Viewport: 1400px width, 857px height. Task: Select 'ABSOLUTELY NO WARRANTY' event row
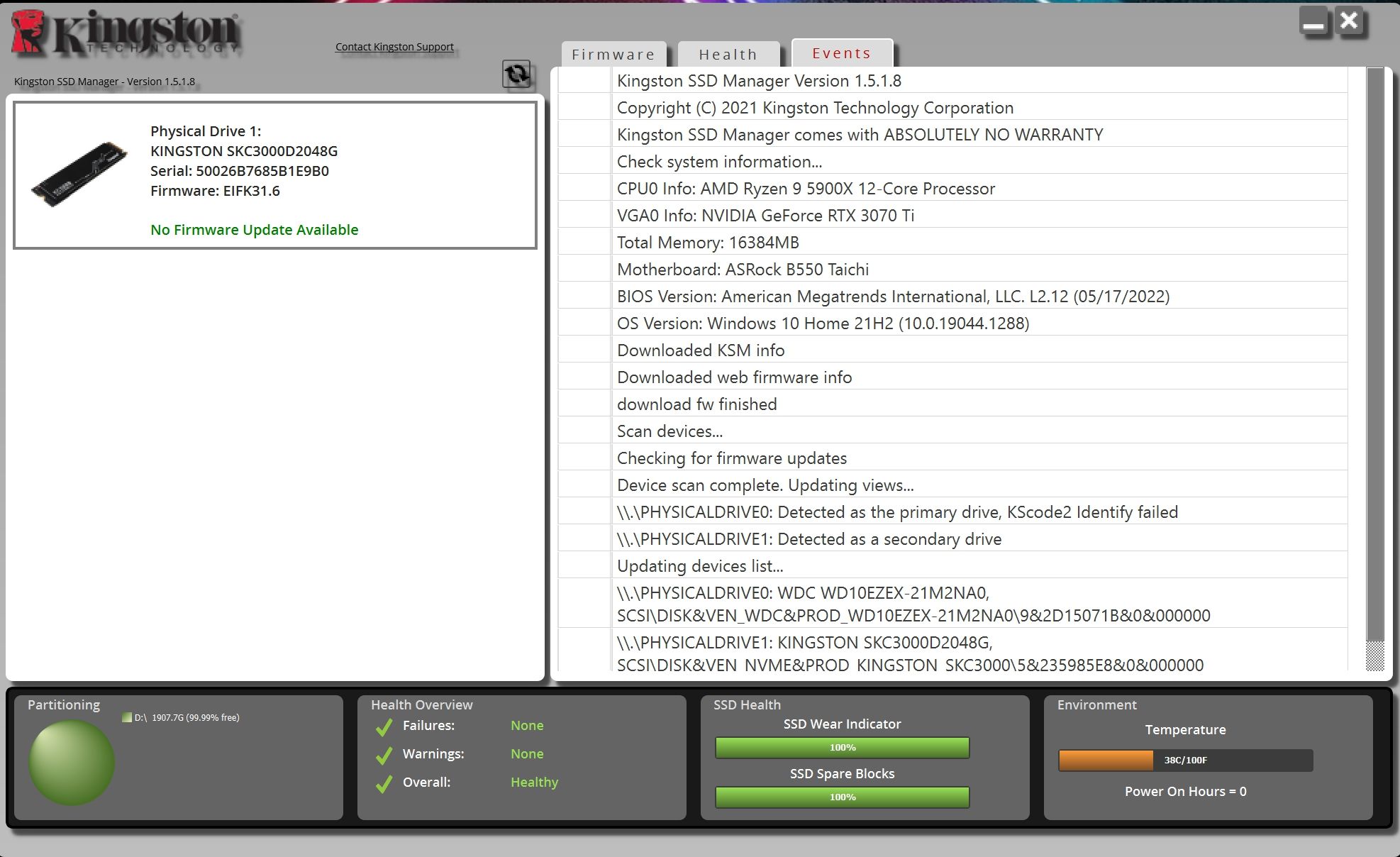tap(952, 135)
